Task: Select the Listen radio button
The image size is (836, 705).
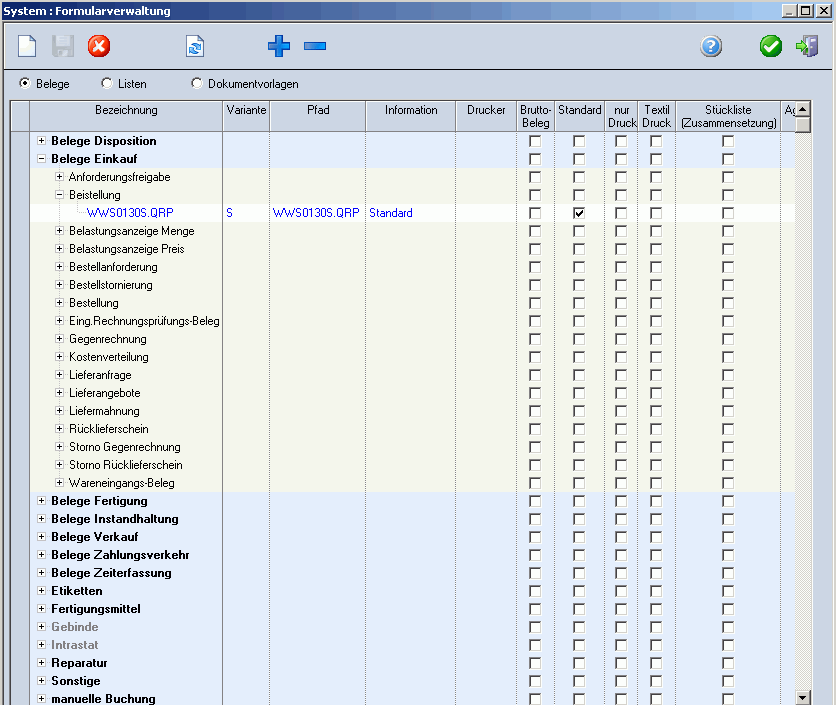Action: (x=107, y=84)
